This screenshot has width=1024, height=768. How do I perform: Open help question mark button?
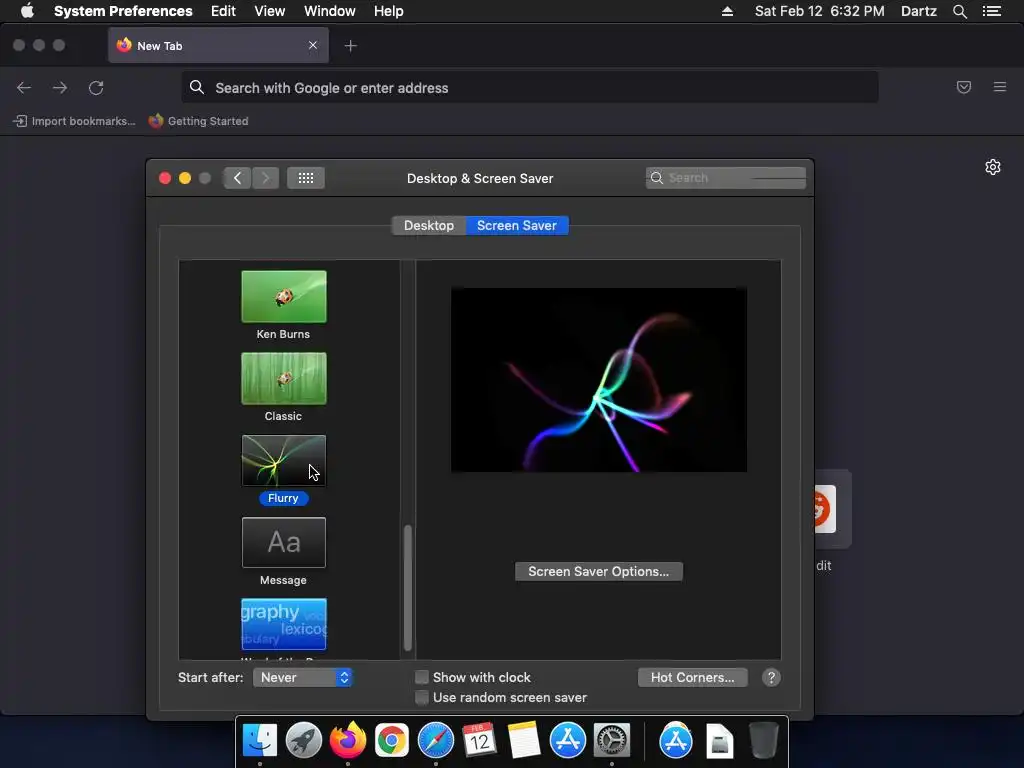click(771, 677)
